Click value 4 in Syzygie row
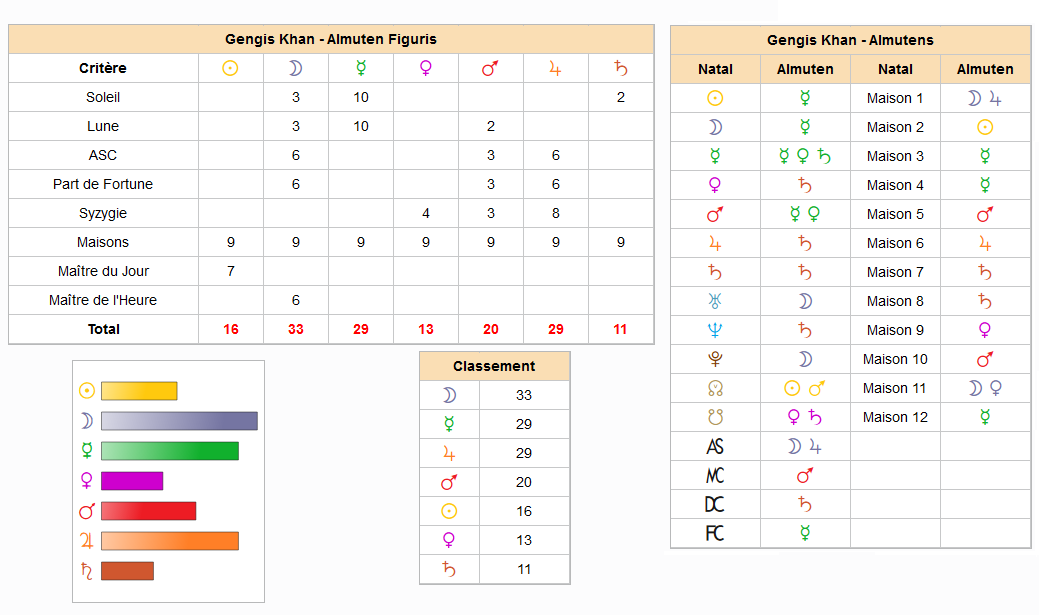The width and height of the screenshot is (1039, 615). click(x=425, y=213)
